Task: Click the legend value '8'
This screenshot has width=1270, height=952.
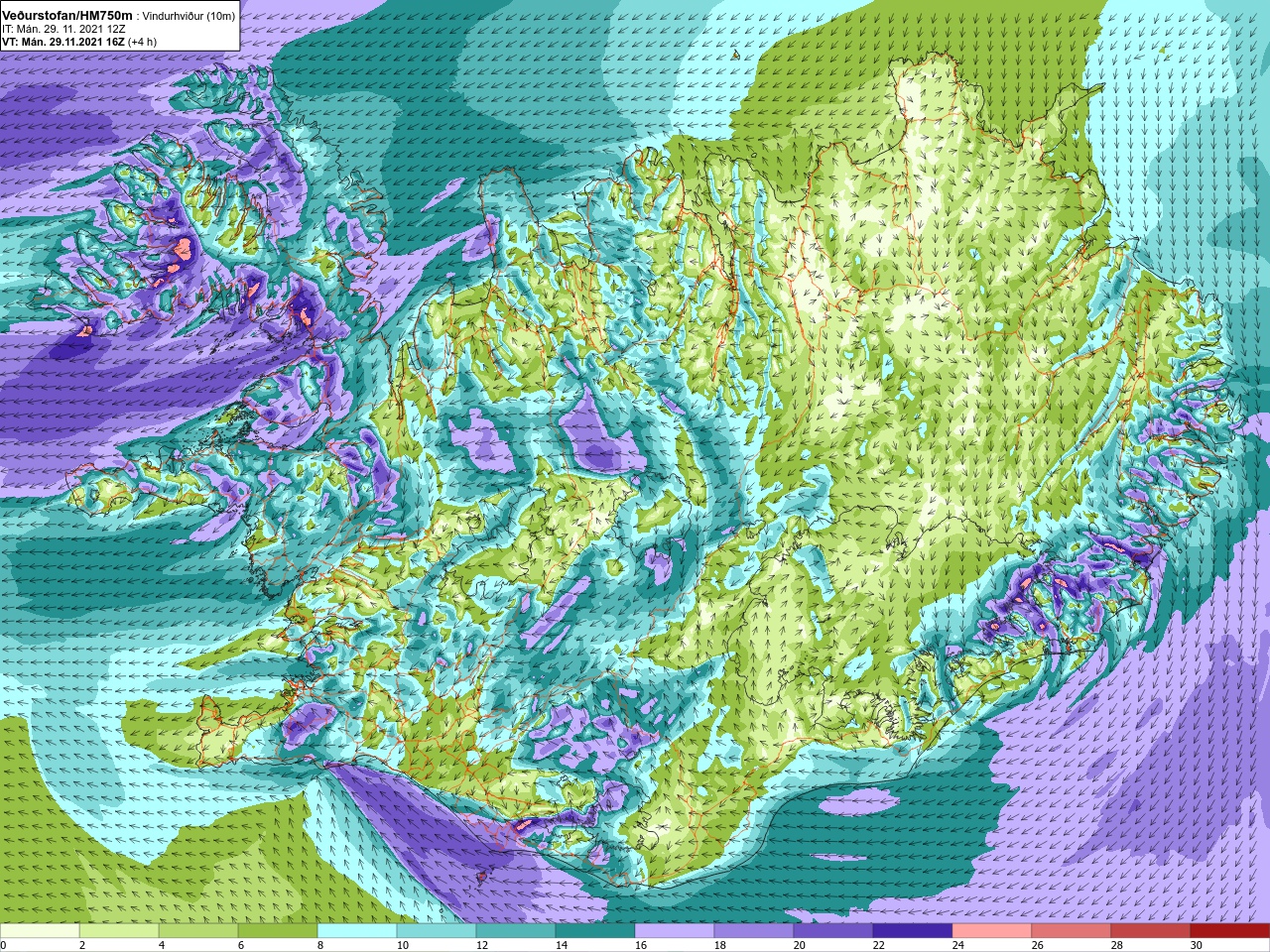Action: tap(320, 945)
